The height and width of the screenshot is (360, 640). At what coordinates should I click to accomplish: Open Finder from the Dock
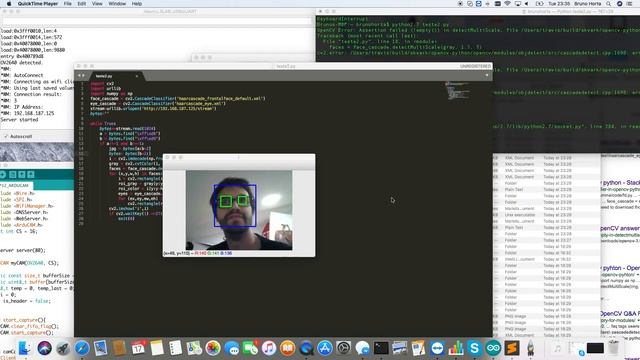24,348
